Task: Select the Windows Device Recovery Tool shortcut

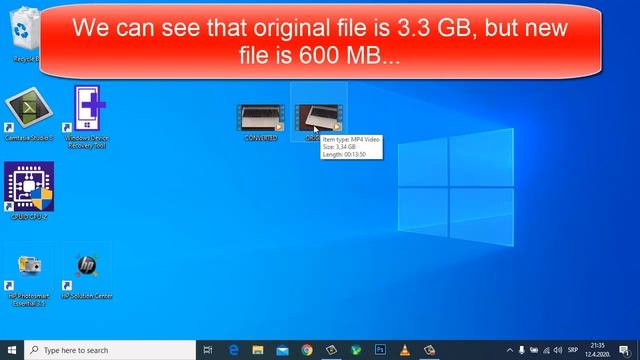Action: point(87,116)
